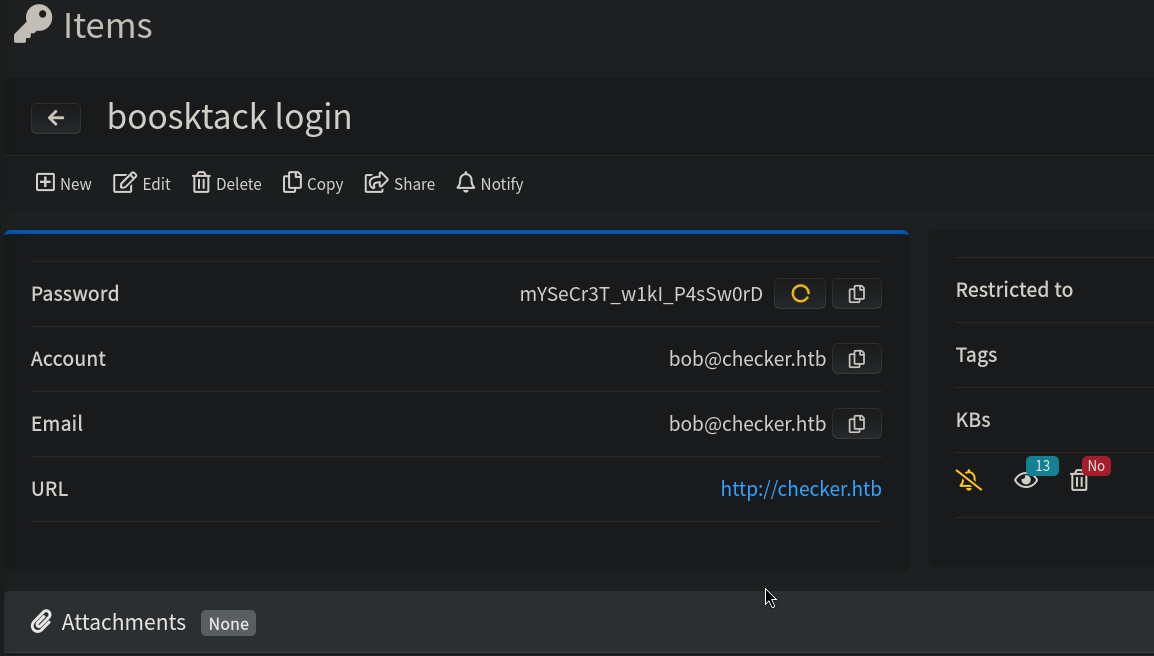
Task: Click the eye icon with 13 views
Action: click(x=1026, y=481)
